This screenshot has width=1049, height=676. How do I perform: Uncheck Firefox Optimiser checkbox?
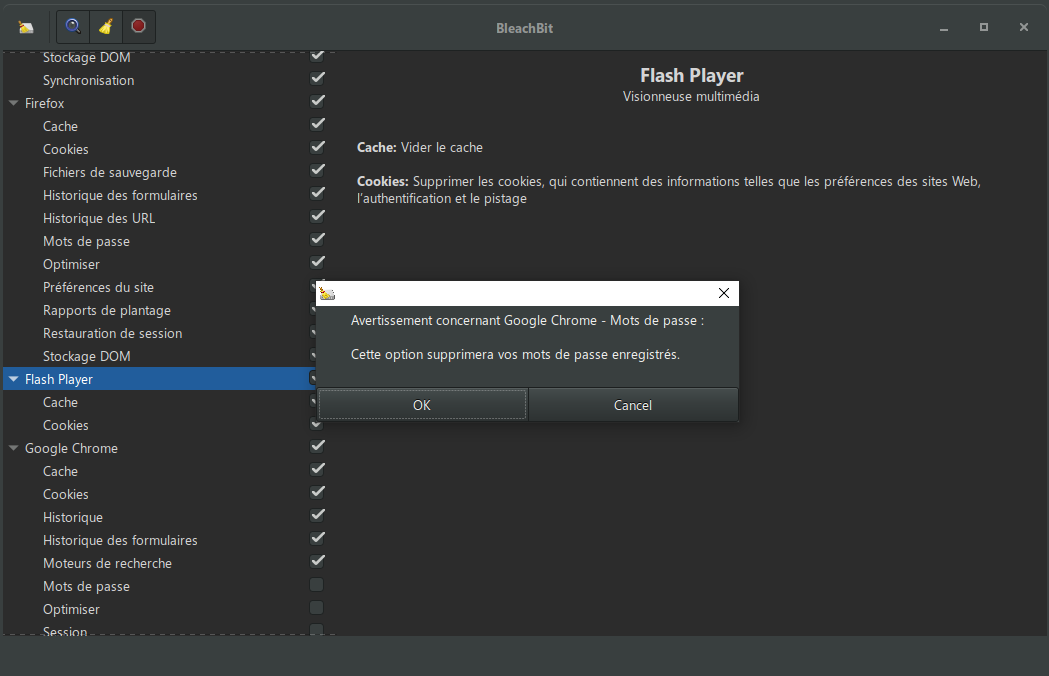[317, 262]
